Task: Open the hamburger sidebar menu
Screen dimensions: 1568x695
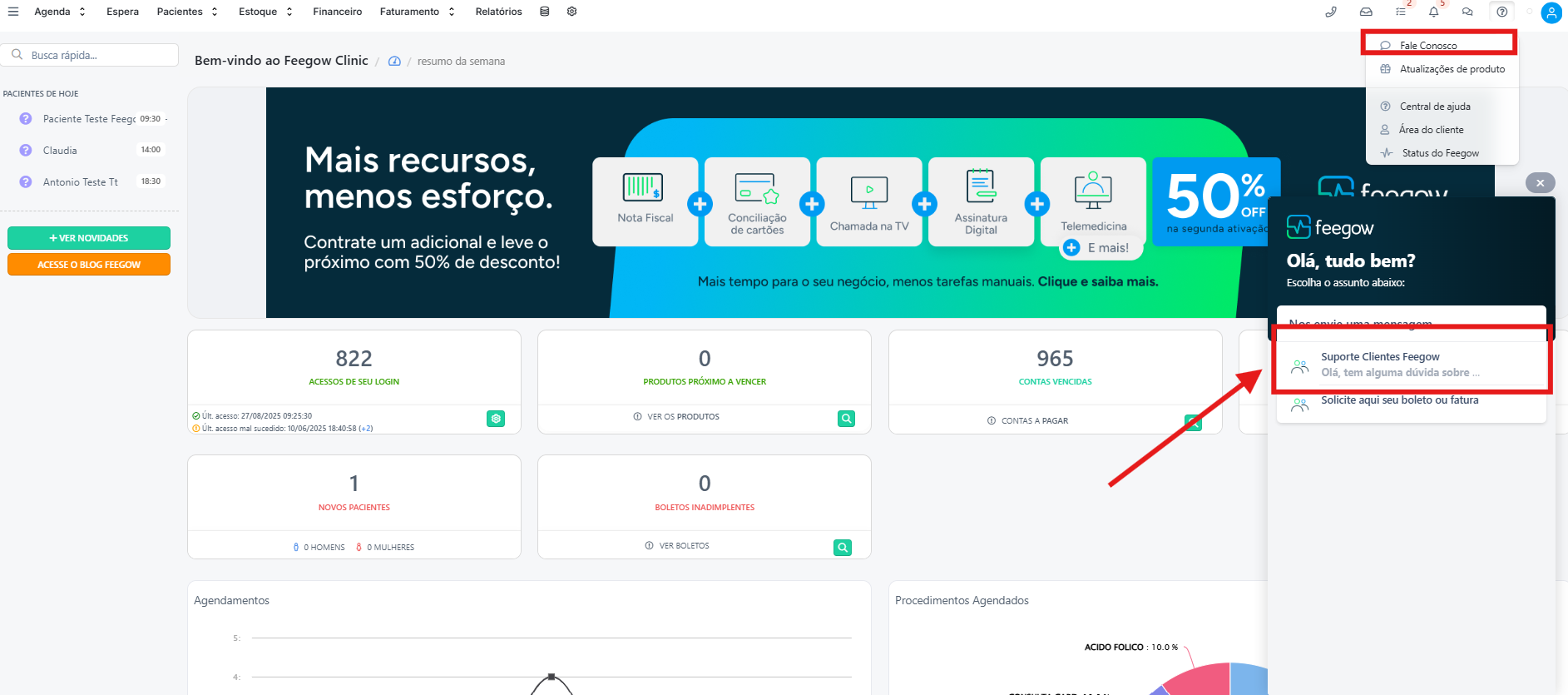Action: (x=13, y=12)
